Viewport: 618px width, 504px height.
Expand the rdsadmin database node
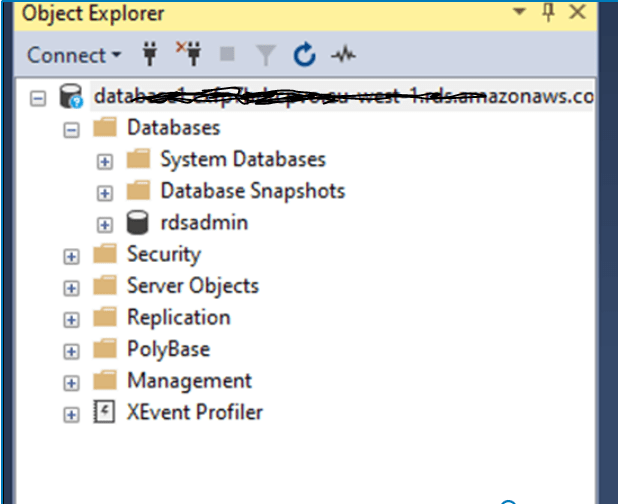[x=104, y=224]
